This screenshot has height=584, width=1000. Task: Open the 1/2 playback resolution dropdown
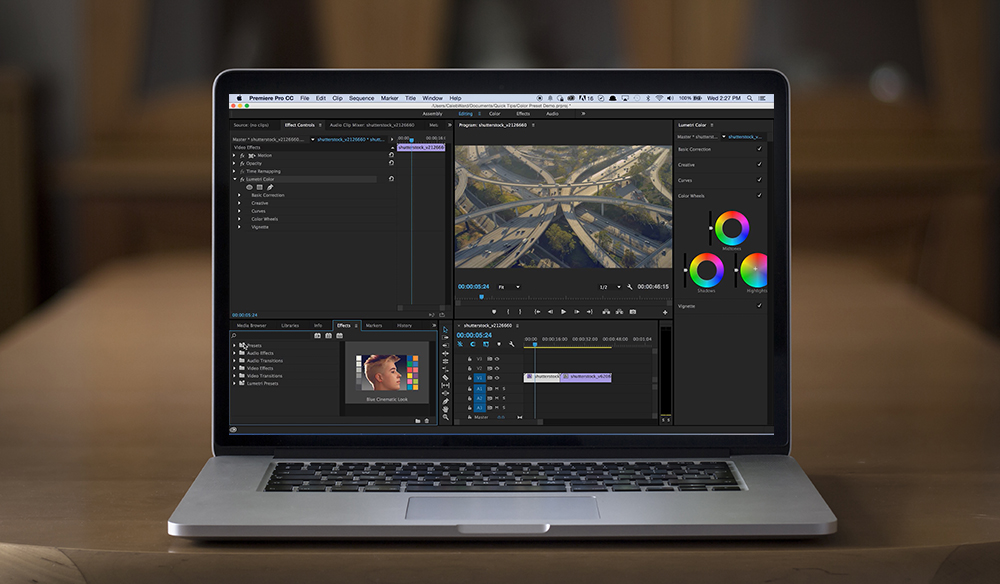pos(610,286)
